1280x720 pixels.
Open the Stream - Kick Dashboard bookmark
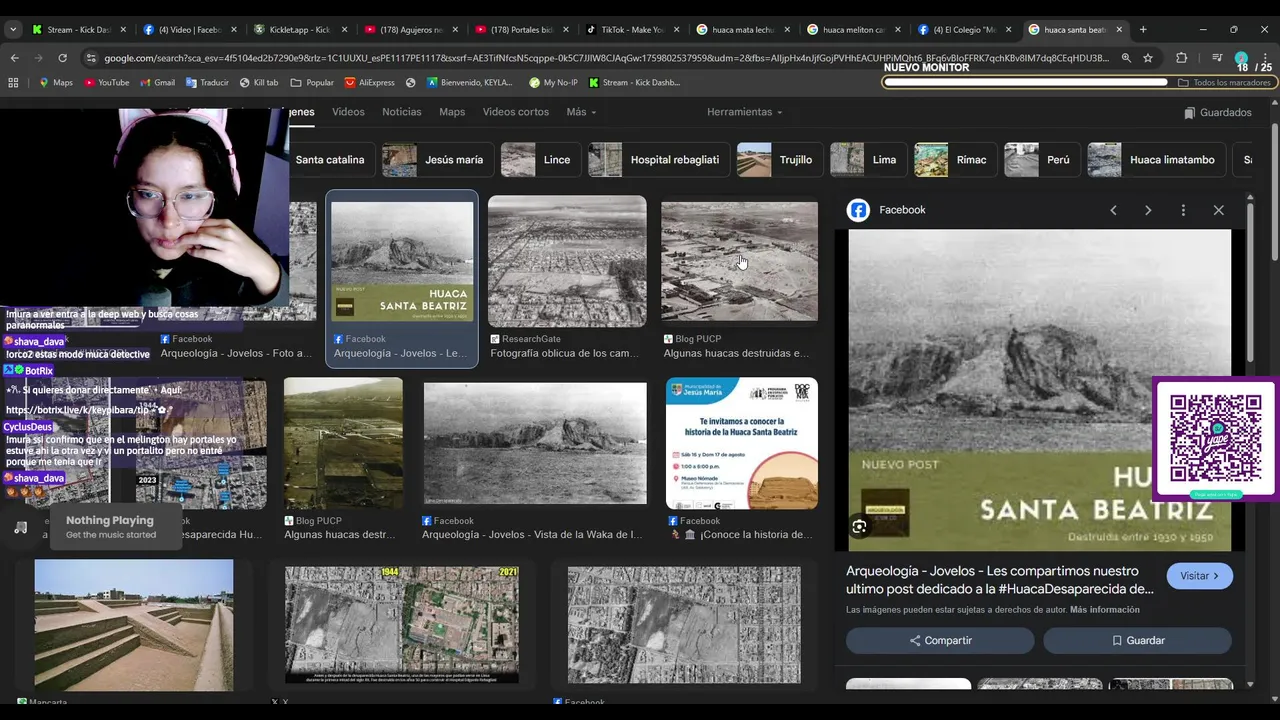pos(634,83)
